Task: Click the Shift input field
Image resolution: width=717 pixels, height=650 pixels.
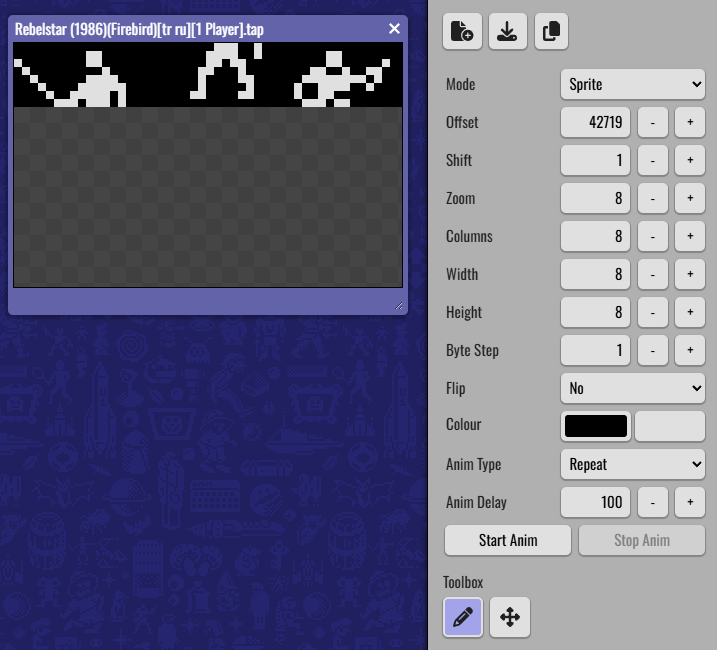Action: click(595, 160)
